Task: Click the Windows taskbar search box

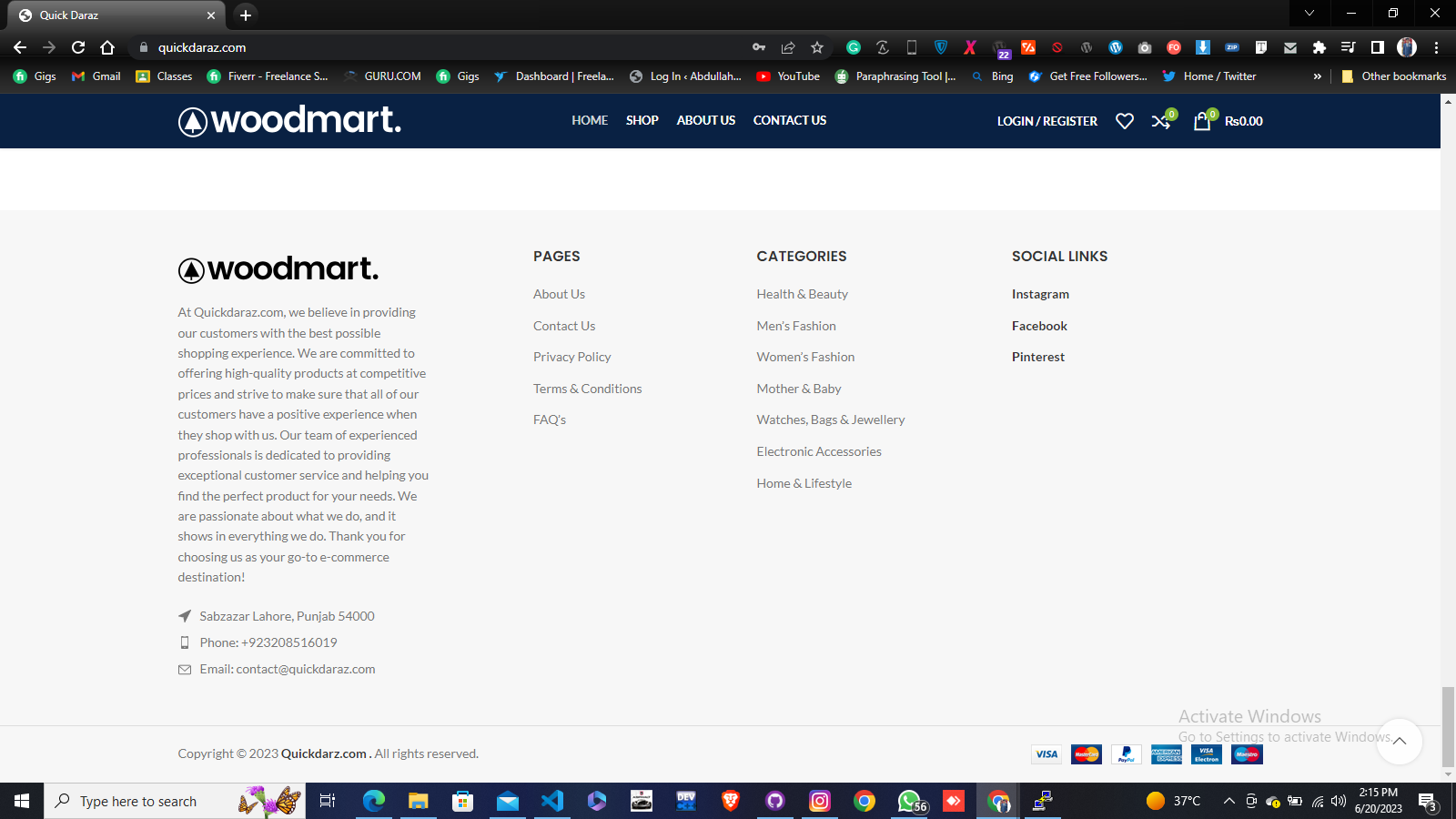Action: point(175,801)
